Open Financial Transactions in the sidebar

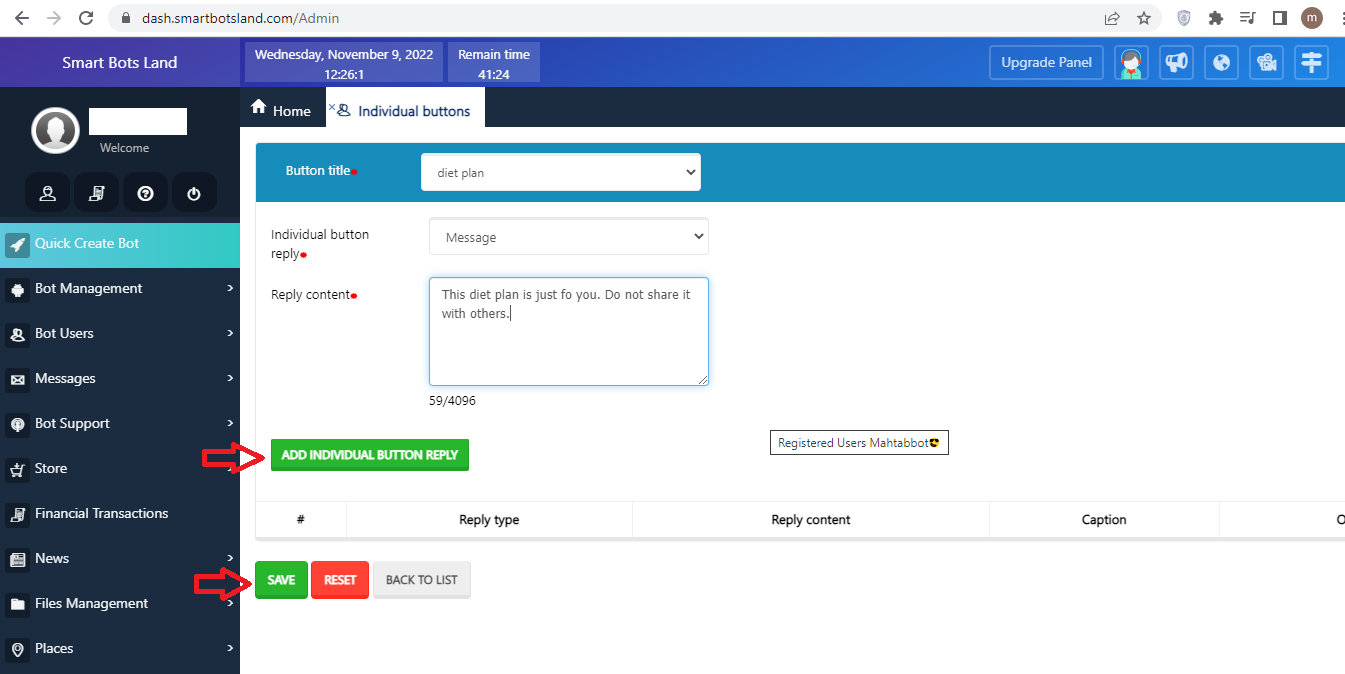120,513
